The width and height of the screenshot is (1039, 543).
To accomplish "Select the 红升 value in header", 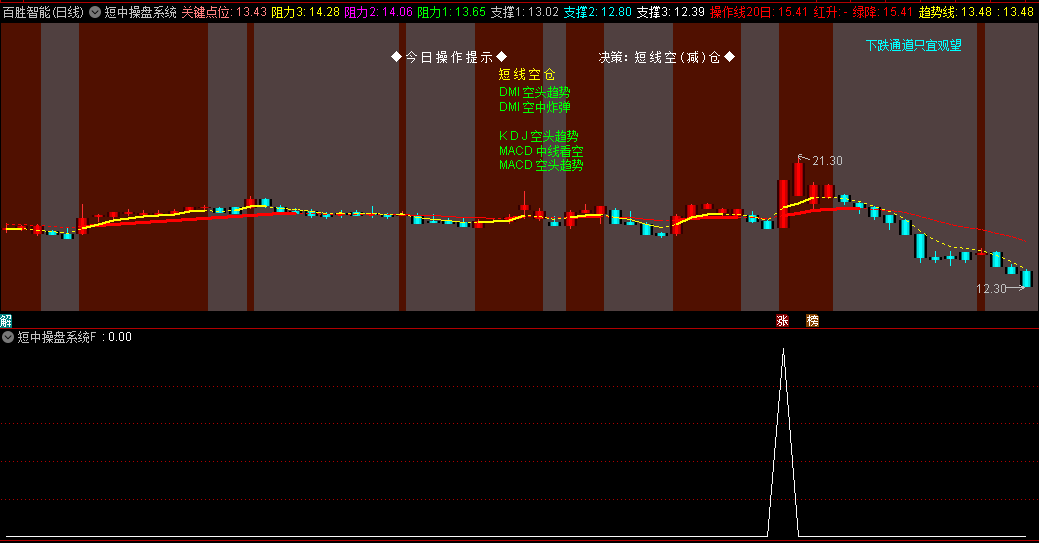I will 830,12.
